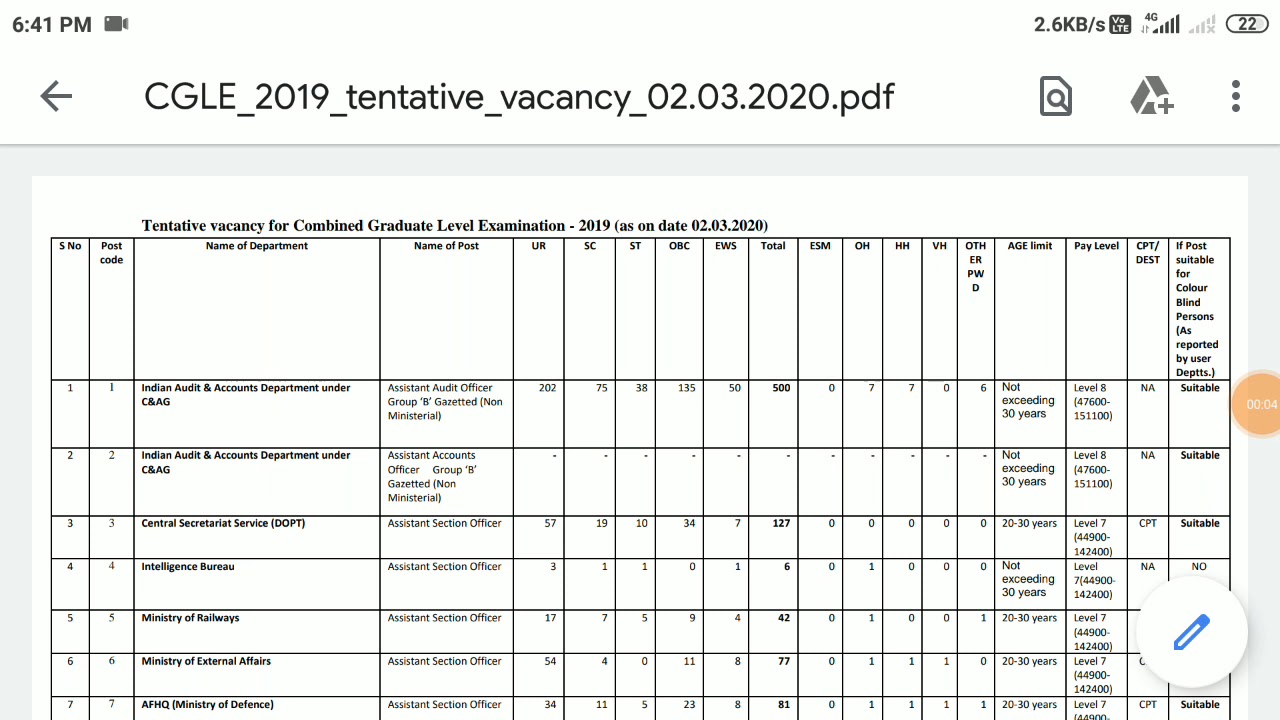Tap 'Level 8 (47600-151100)' in row 1
Image resolution: width=1280 pixels, height=720 pixels.
[1093, 401]
